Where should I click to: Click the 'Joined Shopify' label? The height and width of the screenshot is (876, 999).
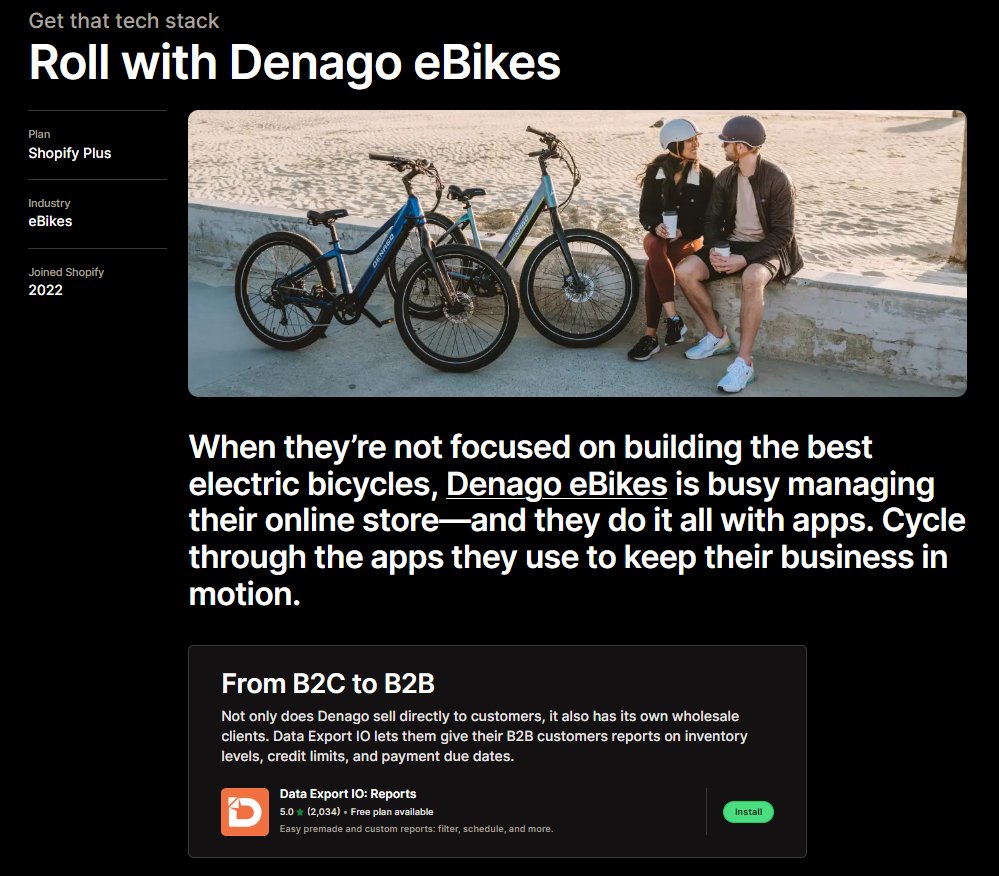66,272
